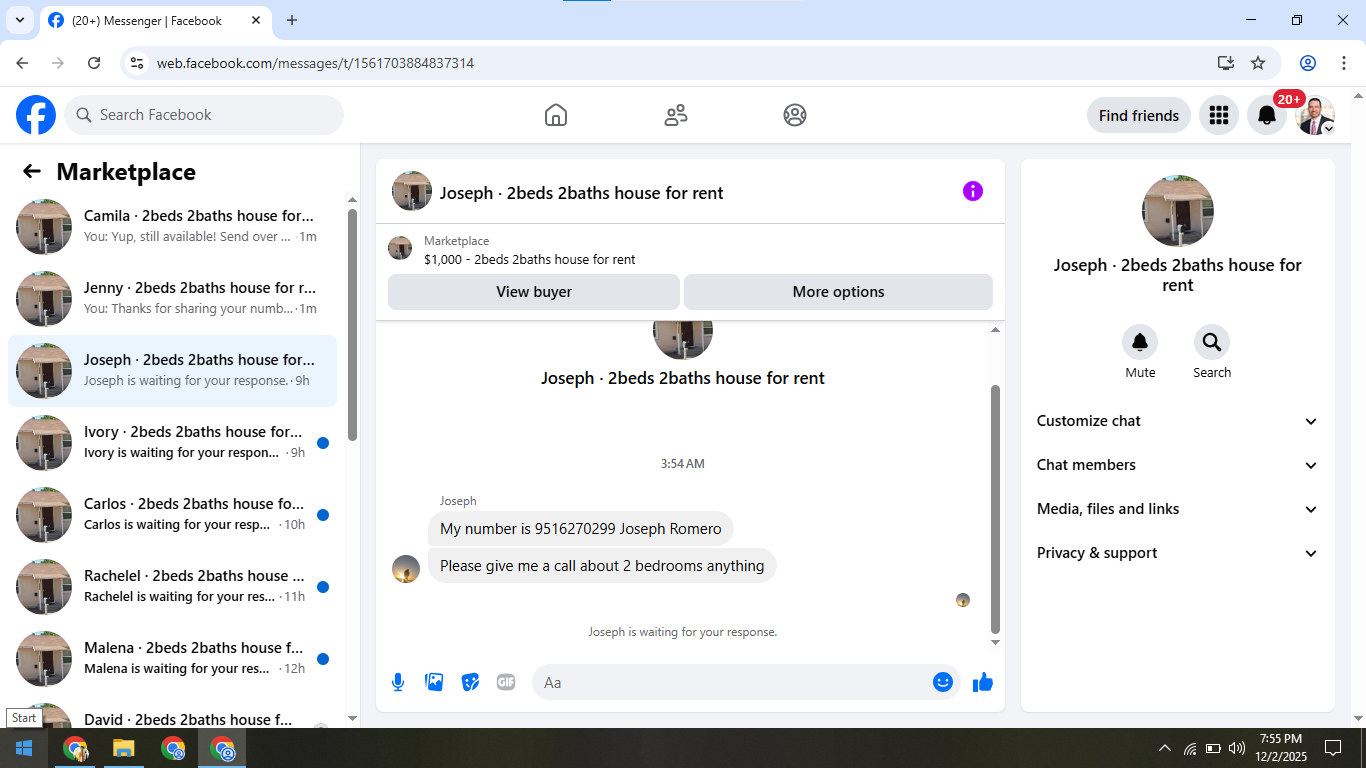Click Joseph's avatar beside his message
Viewport: 1366px width, 768px height.
pos(406,569)
